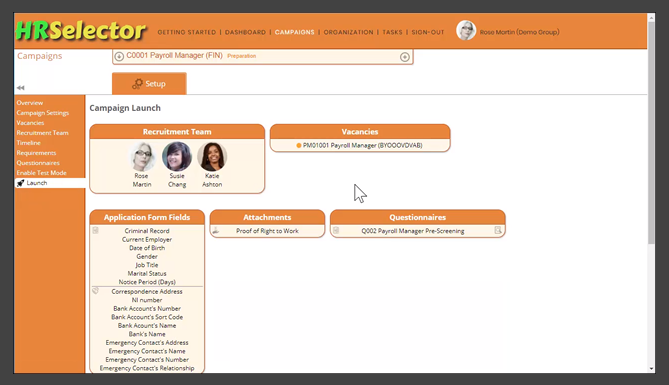Open Requirements in the sidebar
Image resolution: width=669 pixels, height=385 pixels.
coord(36,153)
